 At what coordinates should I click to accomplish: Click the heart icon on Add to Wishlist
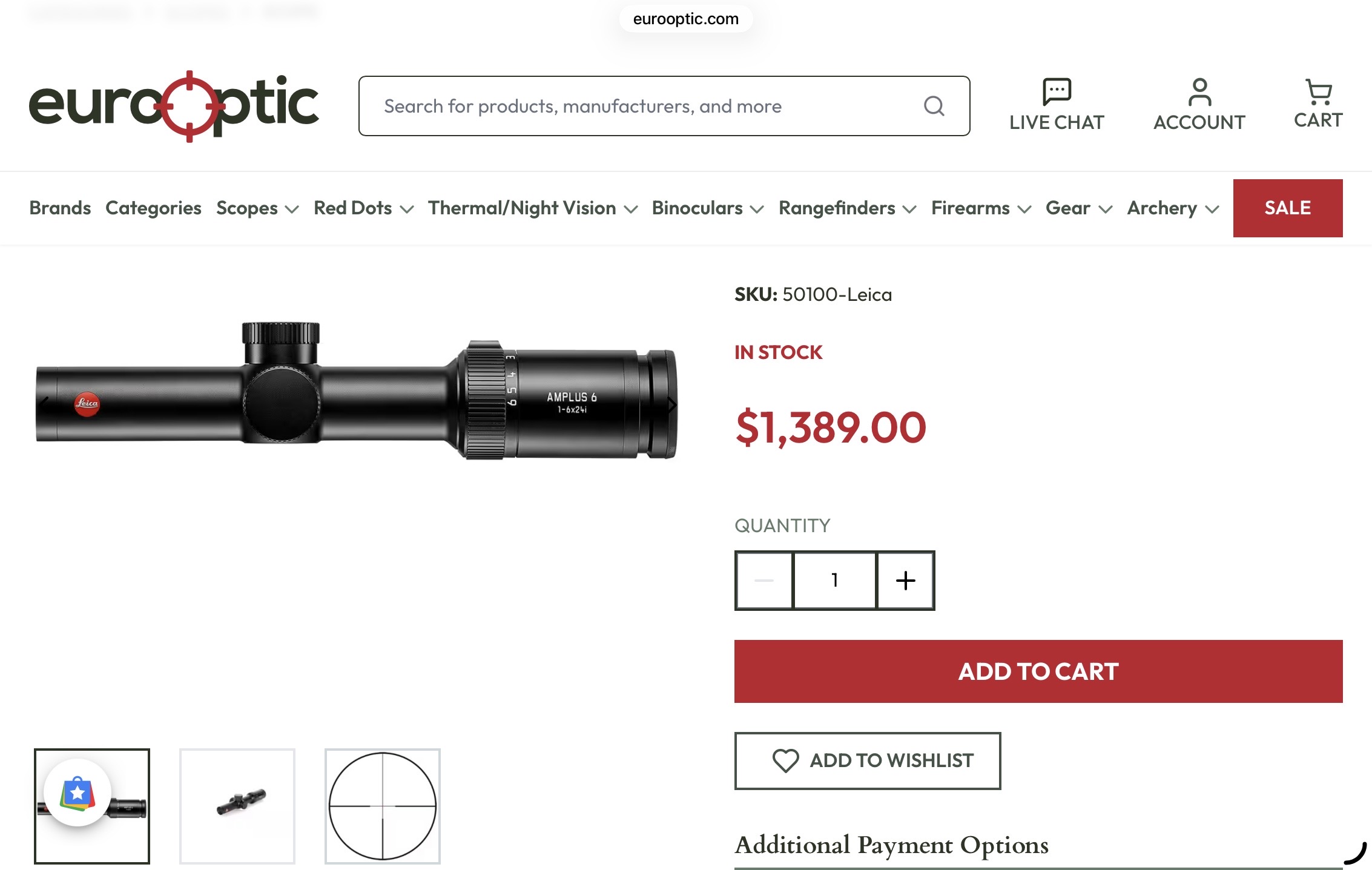tap(785, 760)
